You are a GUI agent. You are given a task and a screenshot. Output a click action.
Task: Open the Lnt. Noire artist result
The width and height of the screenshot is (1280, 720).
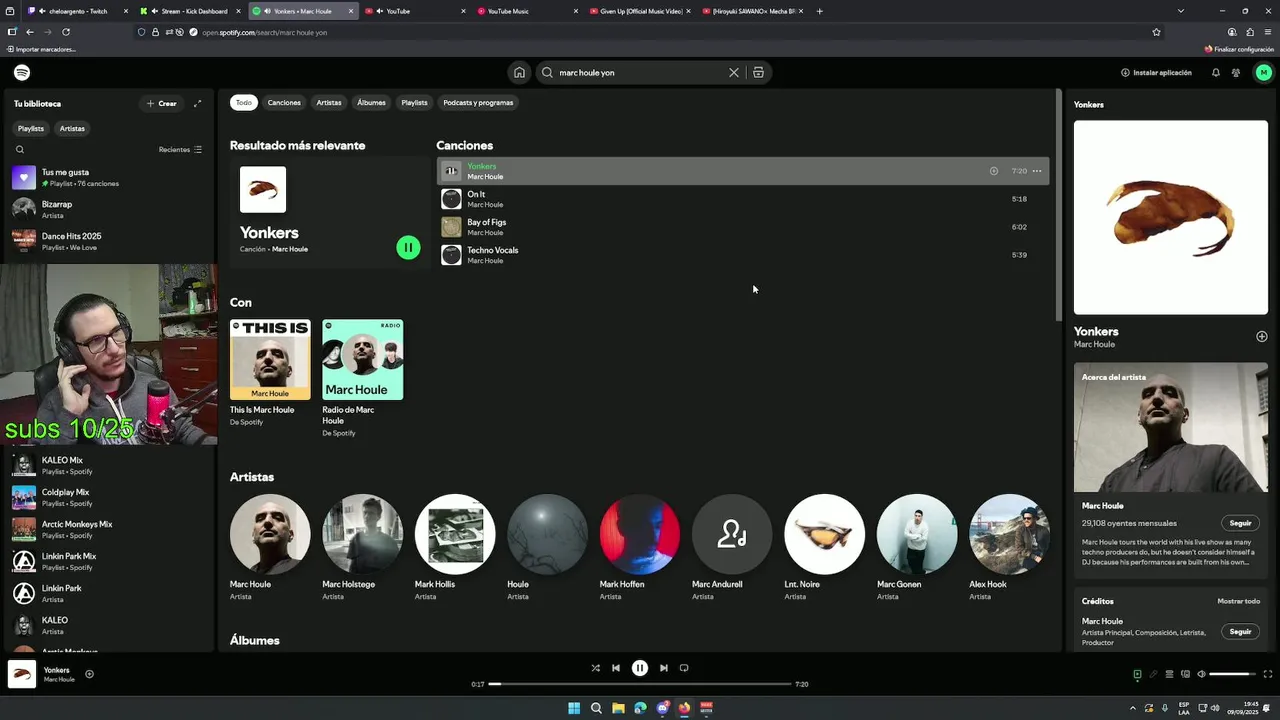click(x=824, y=547)
